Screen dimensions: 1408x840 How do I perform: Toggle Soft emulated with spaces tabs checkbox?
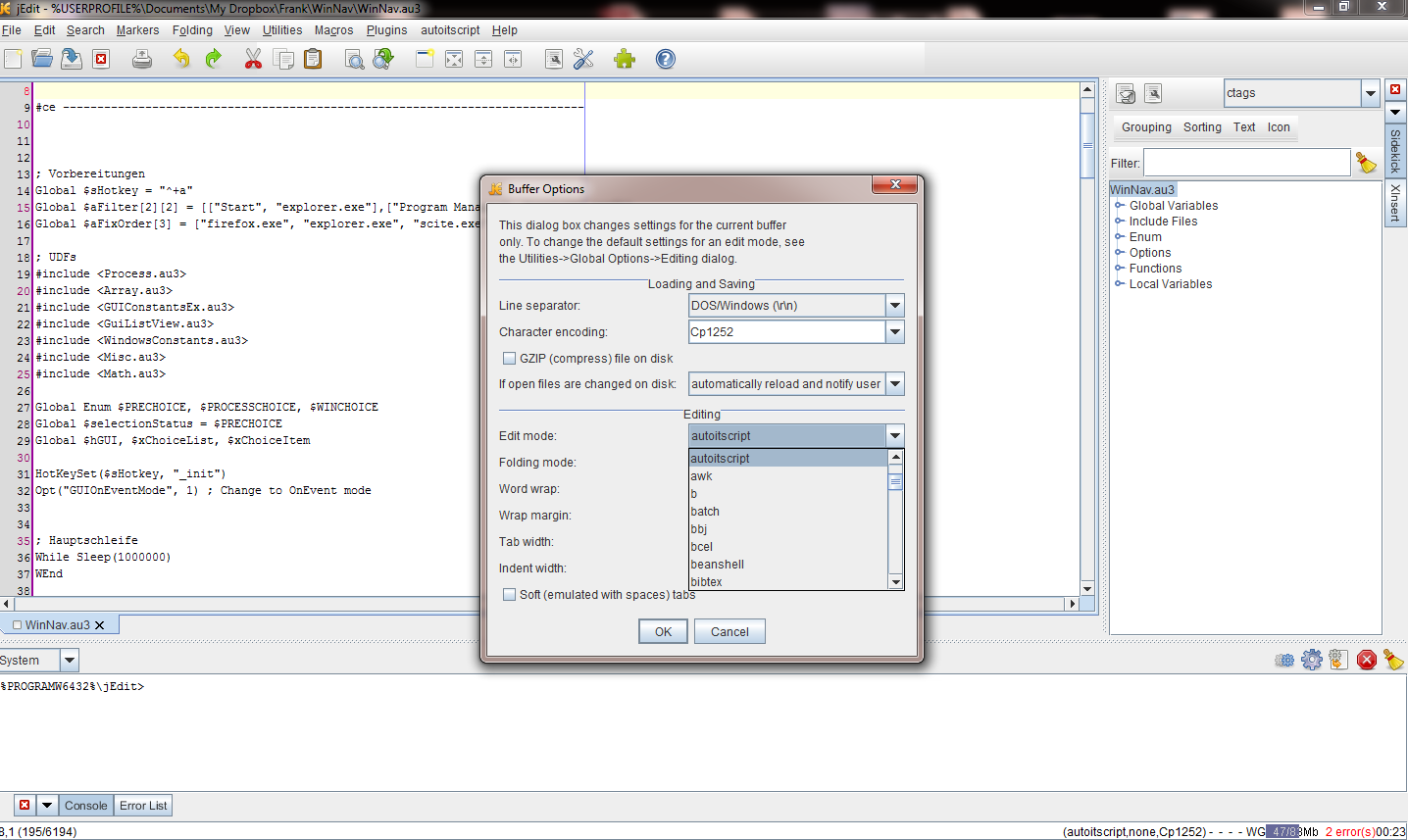coord(510,595)
